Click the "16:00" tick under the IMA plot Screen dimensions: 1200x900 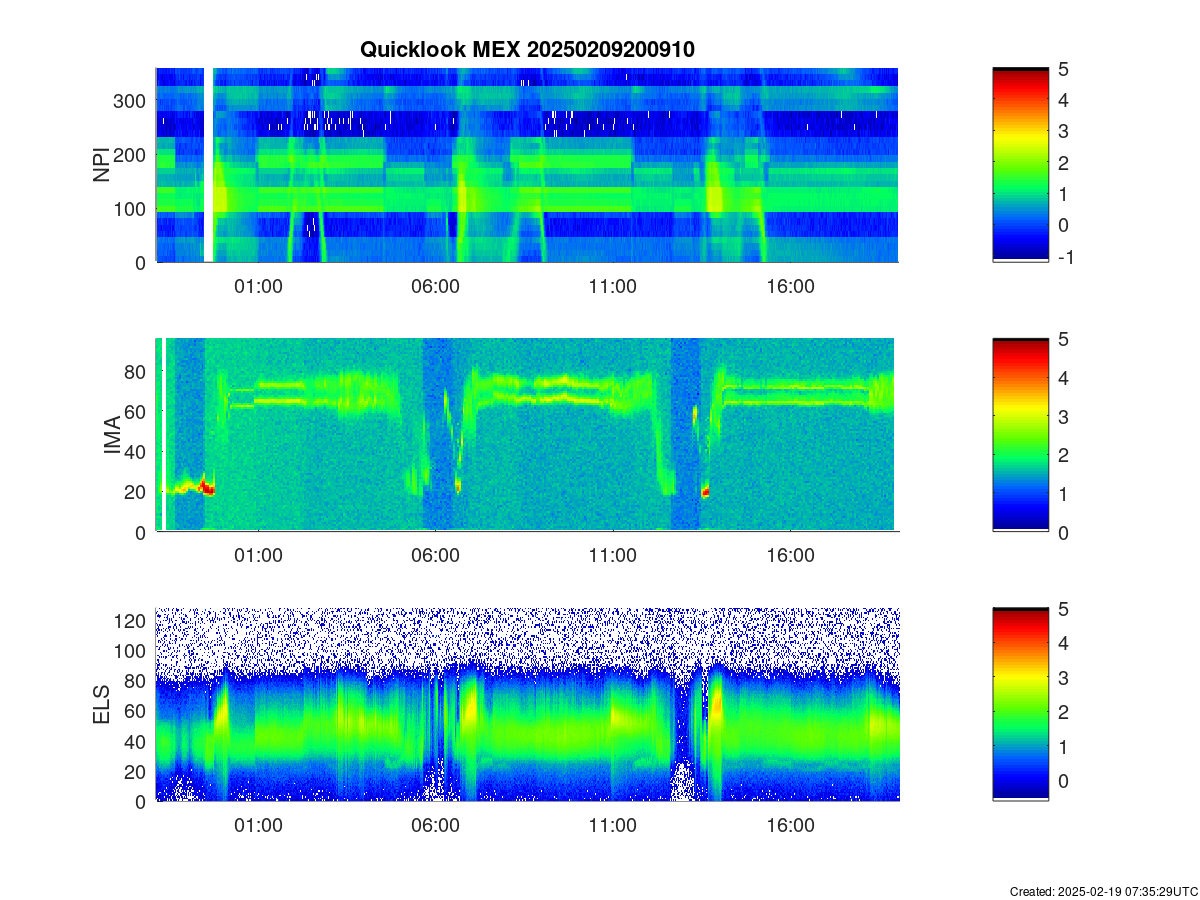click(x=790, y=556)
